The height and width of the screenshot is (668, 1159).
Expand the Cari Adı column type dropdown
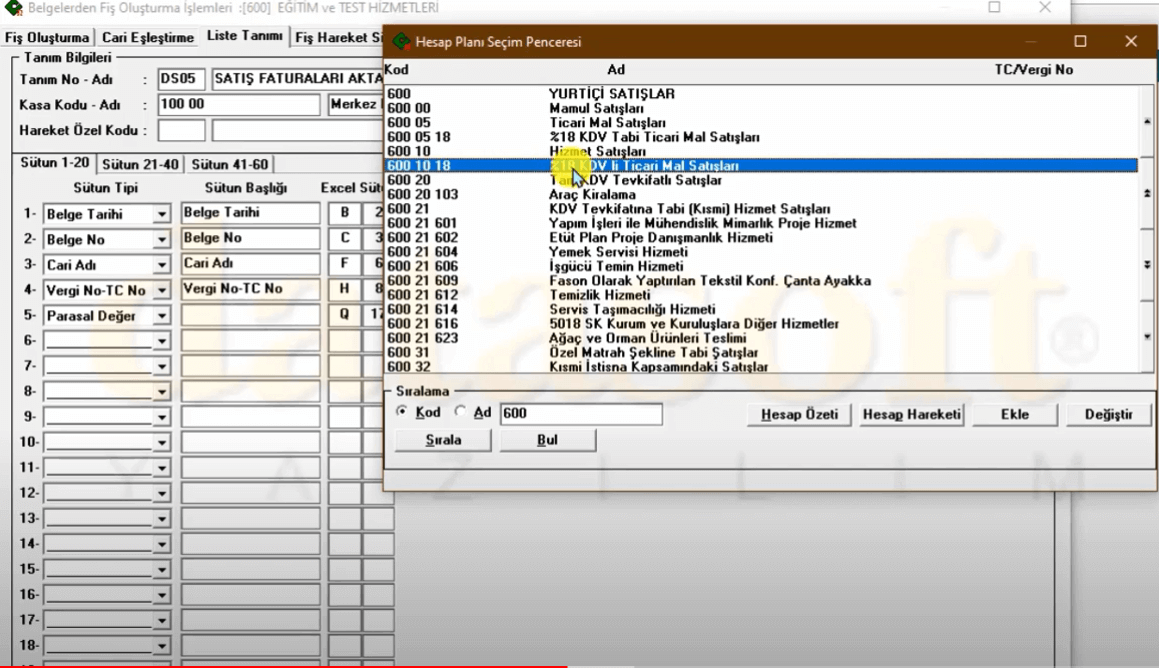tap(161, 265)
